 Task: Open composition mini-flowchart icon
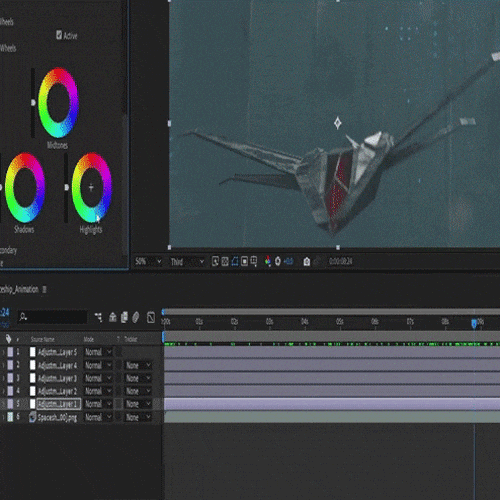pyautogui.click(x=98, y=317)
